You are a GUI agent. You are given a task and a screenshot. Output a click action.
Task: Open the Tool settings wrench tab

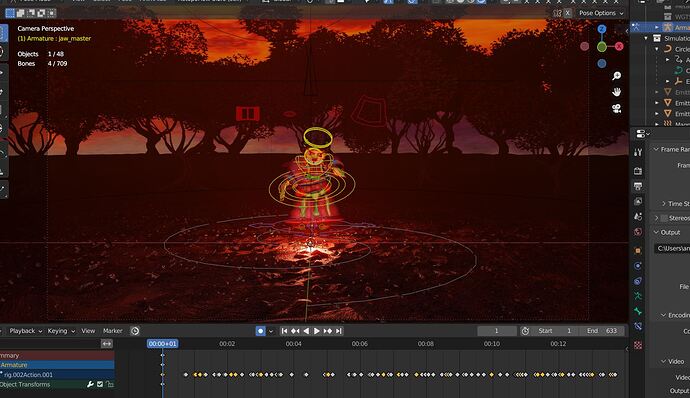pos(638,152)
